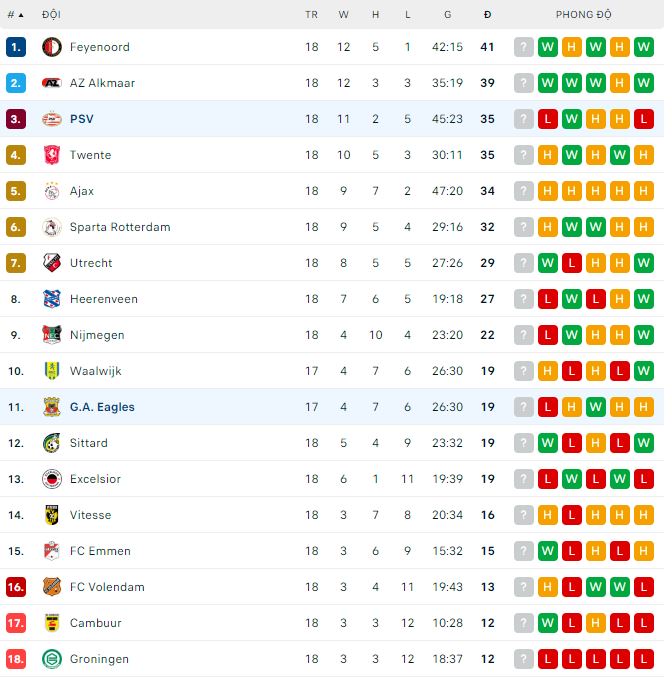Image resolution: width=672 pixels, height=680 pixels.
Task: Click the Ajax club crest icon
Action: [x=52, y=191]
